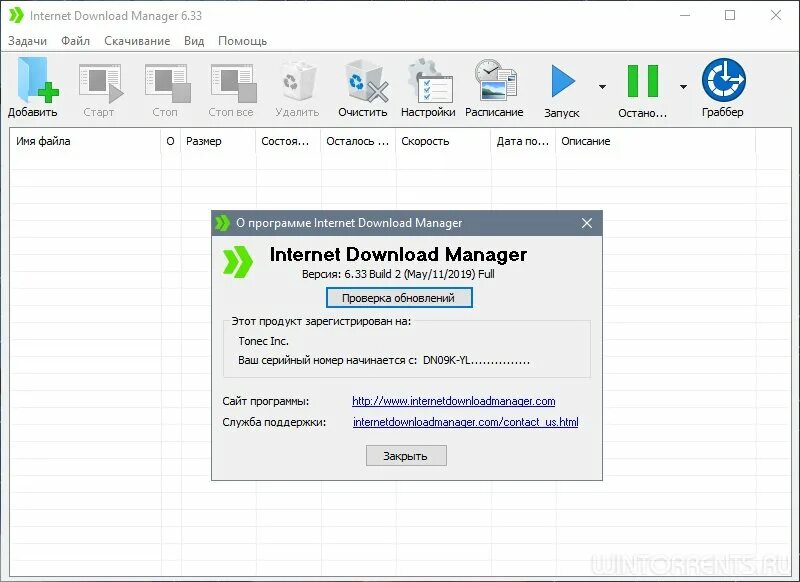Click the Internet Download Manager heading text
This screenshot has width=800, height=582.
point(398,254)
